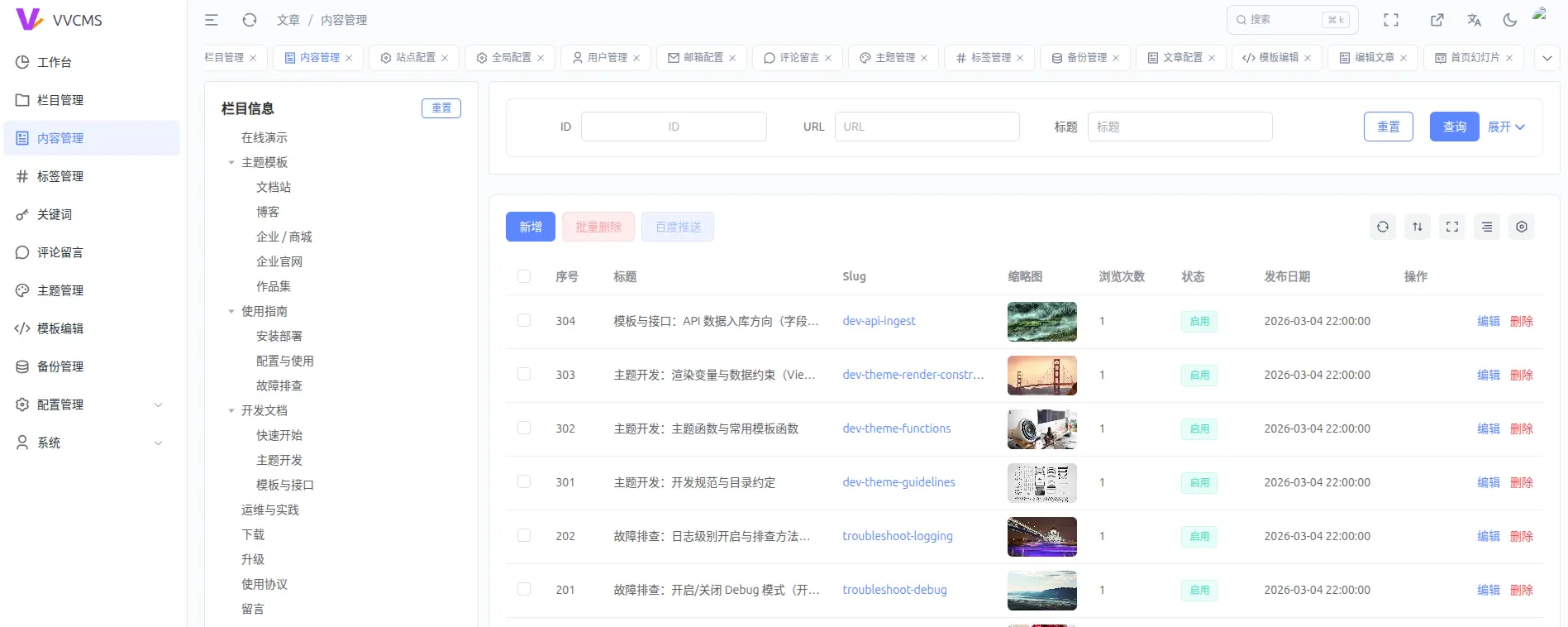Open table column settings icon

(x=1522, y=227)
